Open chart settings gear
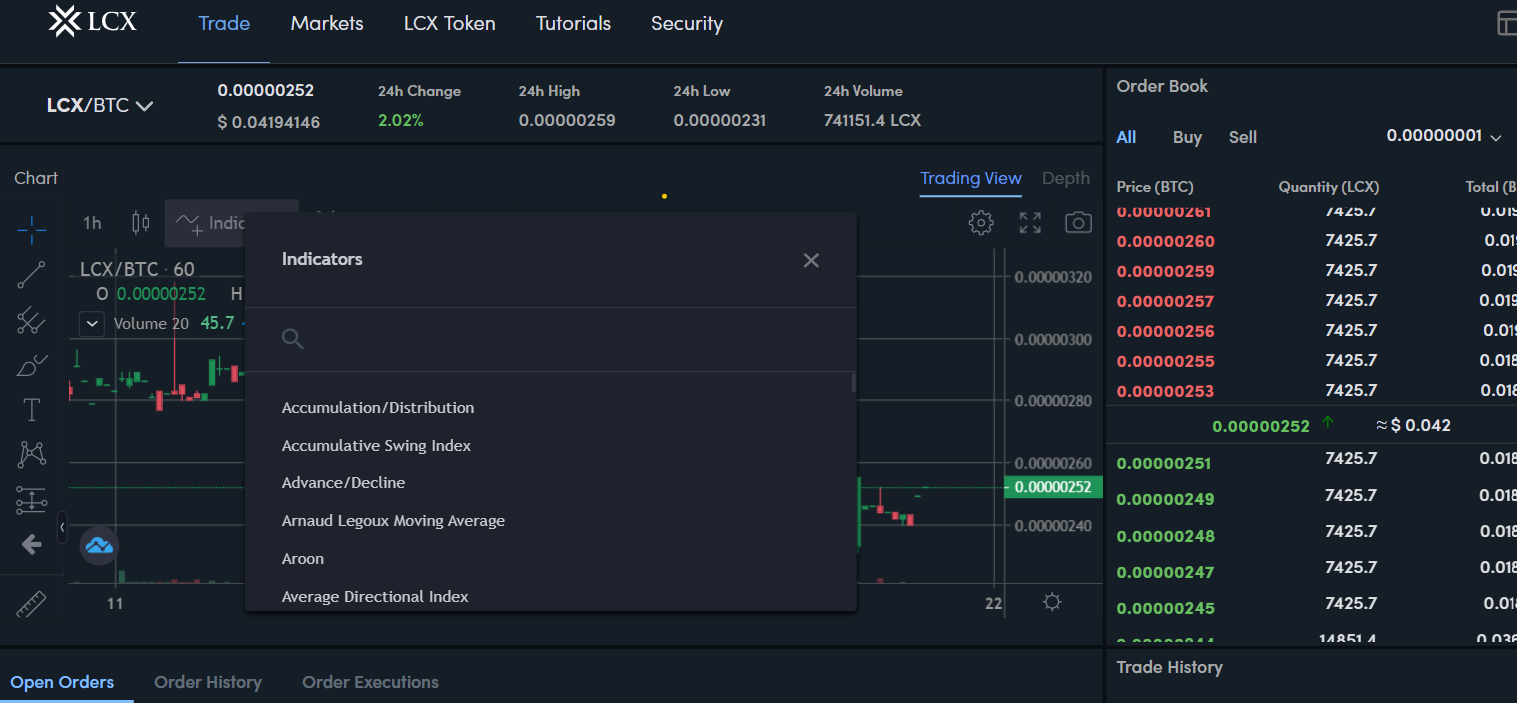Screen dimensions: 1517x703 point(981,223)
